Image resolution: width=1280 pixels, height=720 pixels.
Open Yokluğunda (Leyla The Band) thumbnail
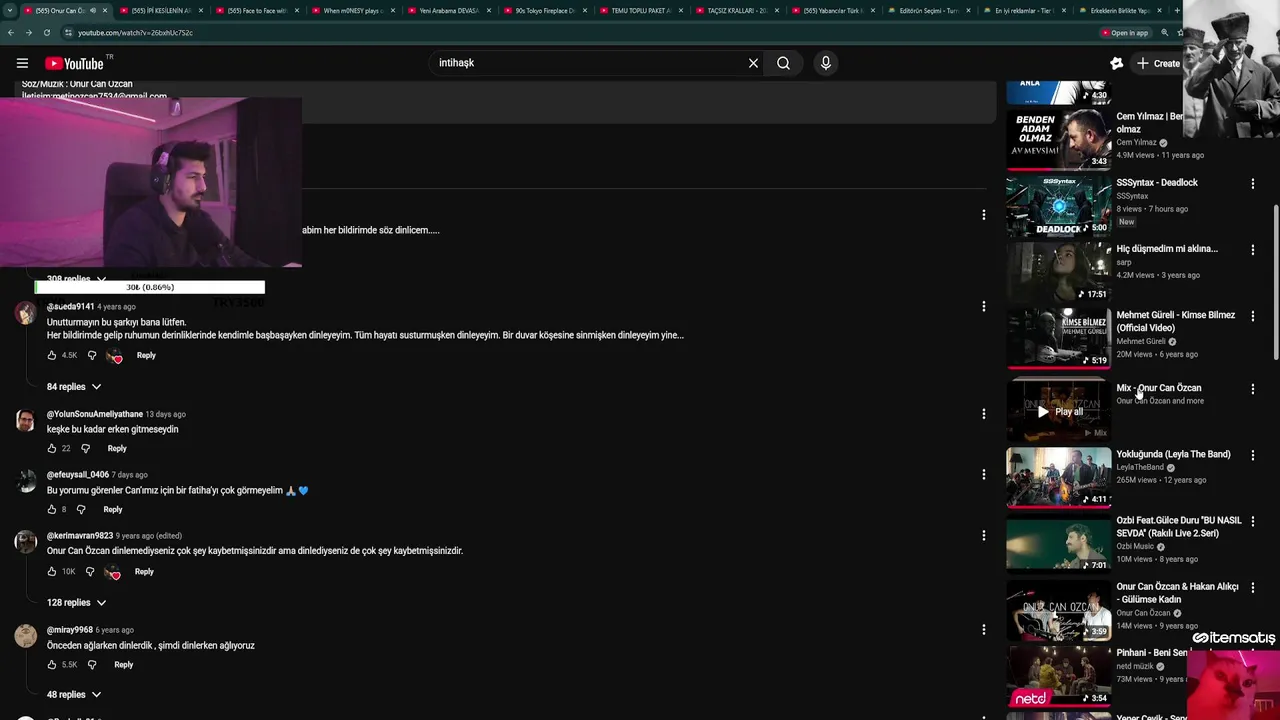pos(1058,477)
